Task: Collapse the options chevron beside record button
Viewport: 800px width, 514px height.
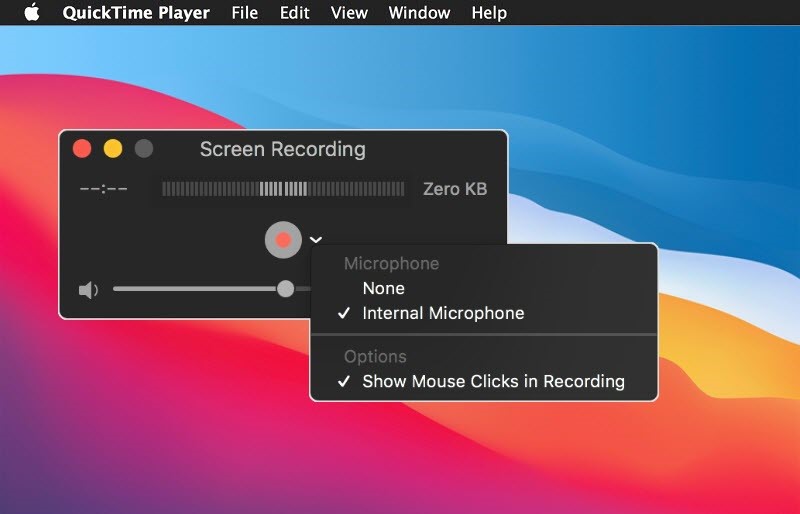Action: (x=316, y=239)
